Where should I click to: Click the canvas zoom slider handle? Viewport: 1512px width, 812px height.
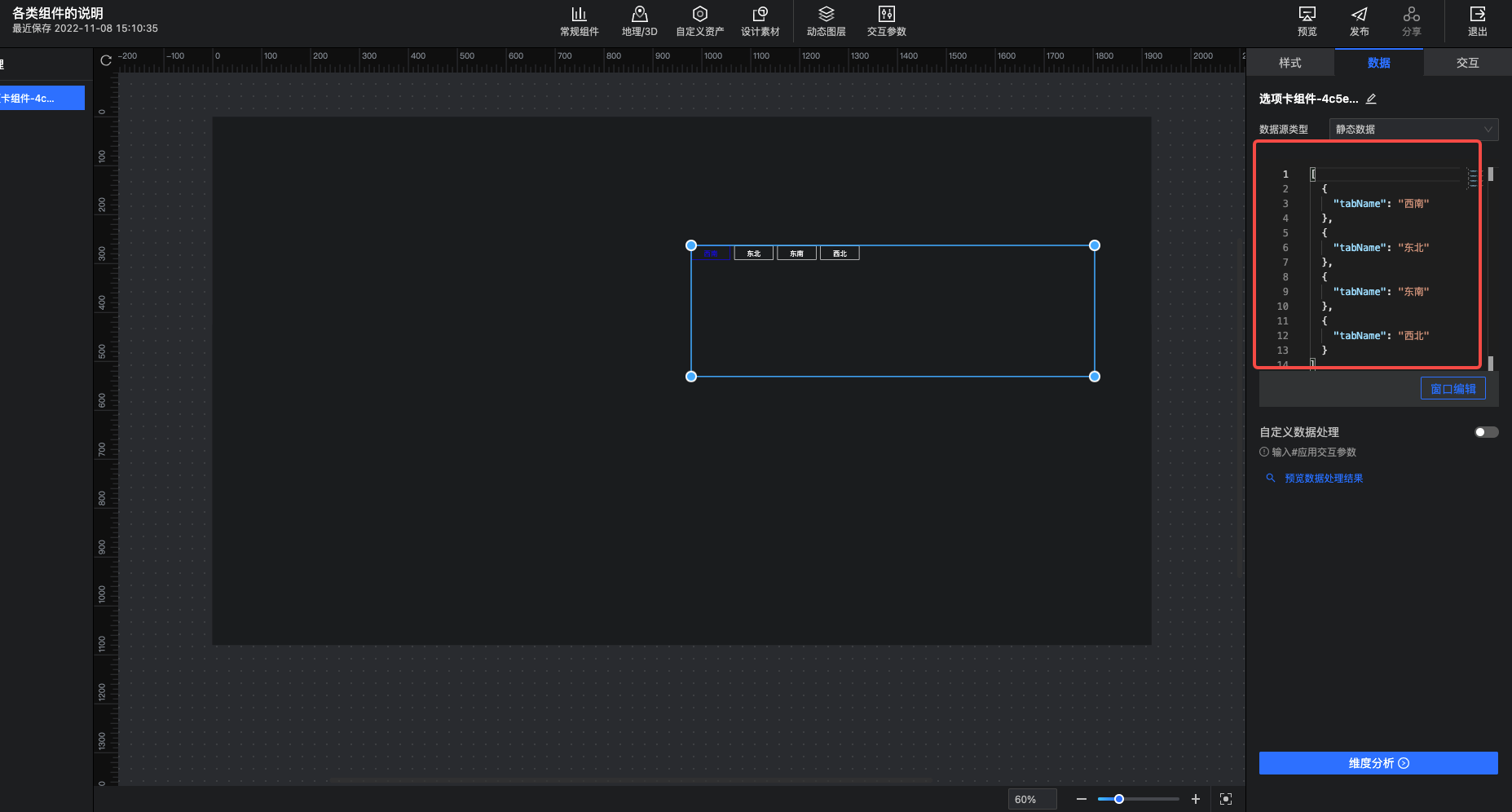click(1119, 799)
